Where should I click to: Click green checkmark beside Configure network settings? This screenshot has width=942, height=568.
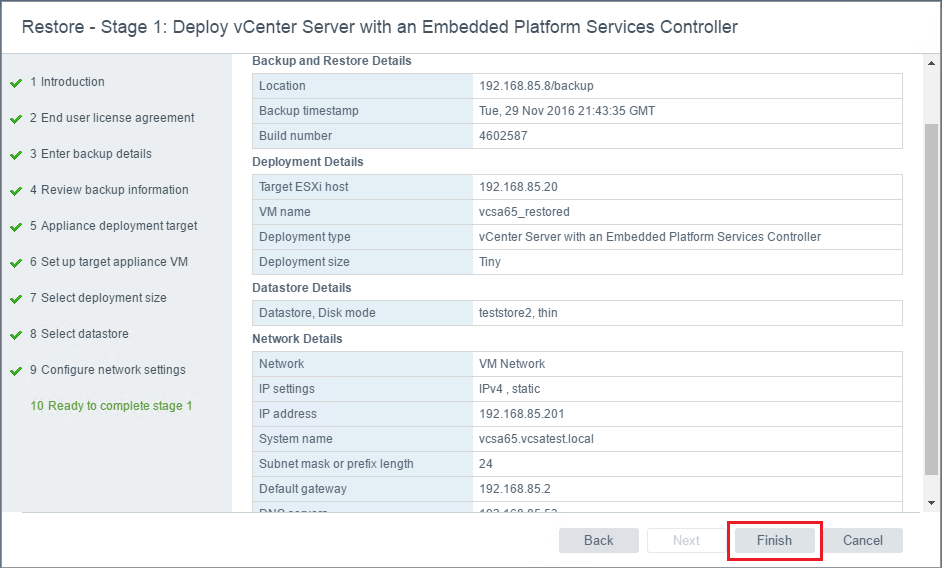16,371
